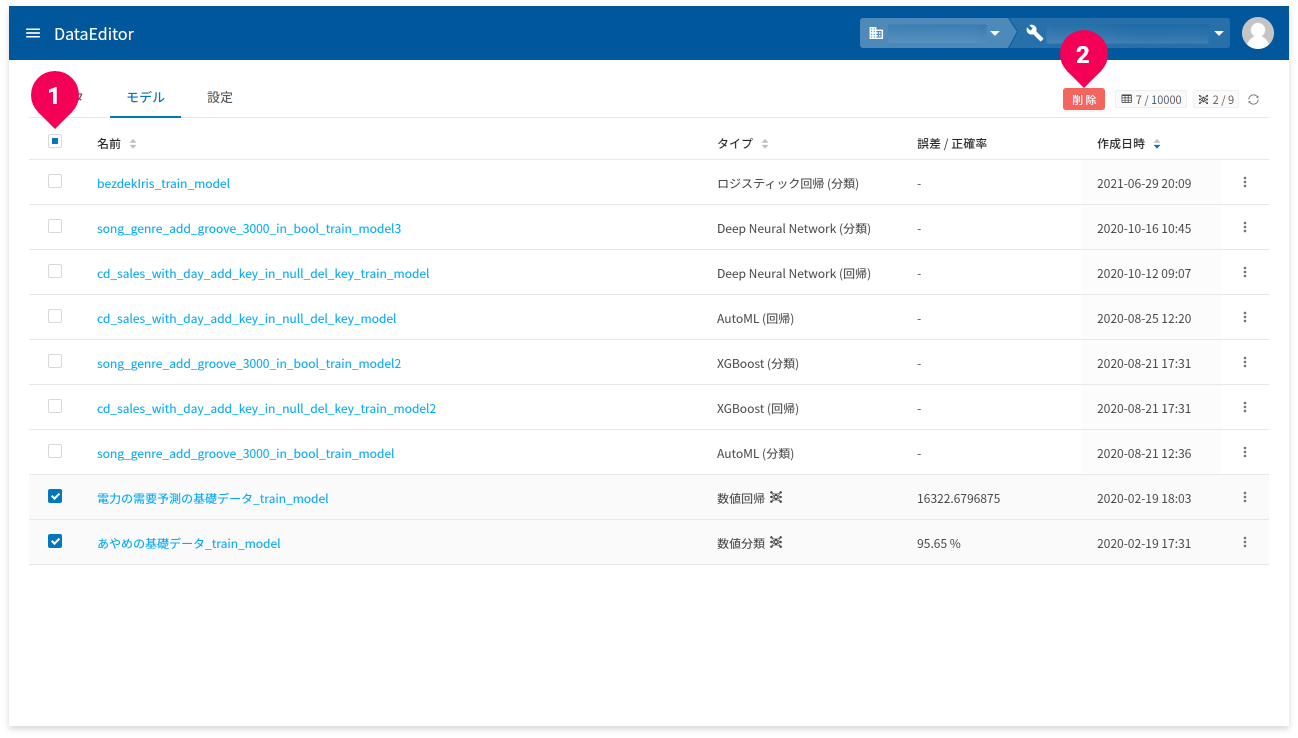Uncheck the あやめの基礎データ_train_model checkbox
Image resolution: width=1298 pixels, height=738 pixels.
(55, 541)
